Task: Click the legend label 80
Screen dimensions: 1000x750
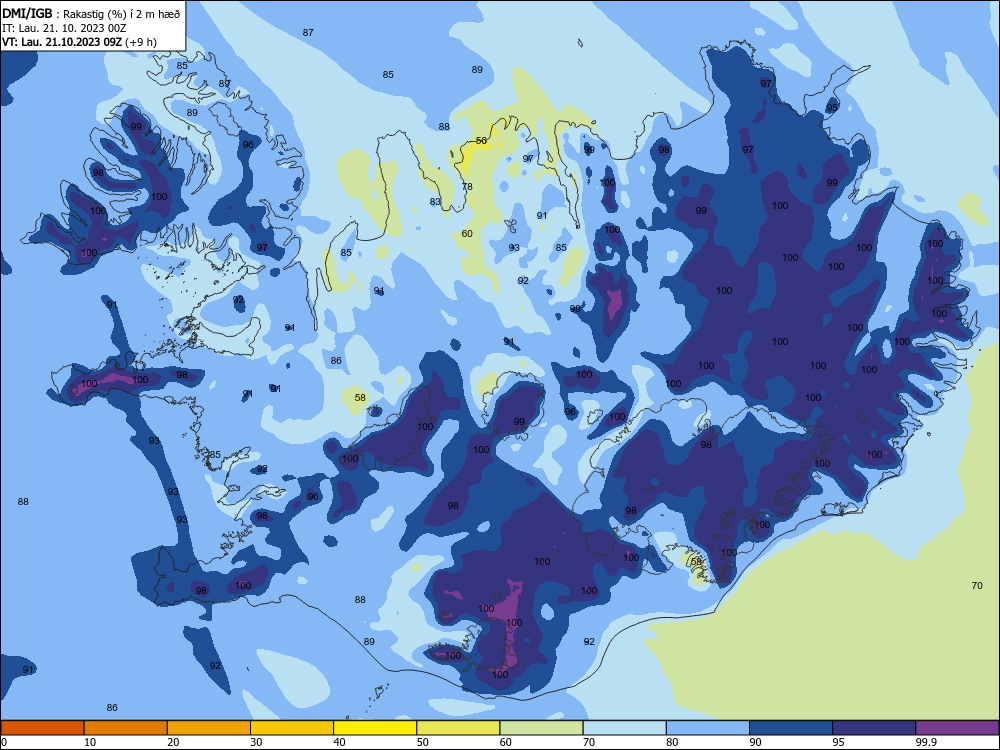Action: point(672,742)
